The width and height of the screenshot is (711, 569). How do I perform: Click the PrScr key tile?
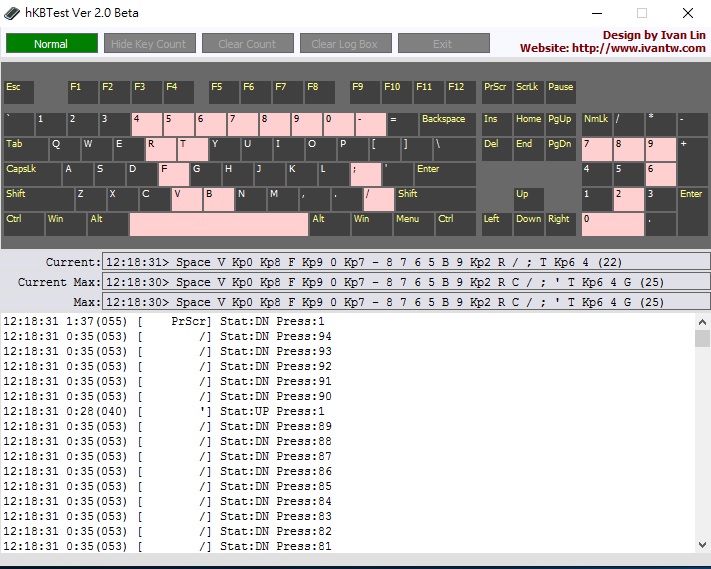pyautogui.click(x=496, y=92)
